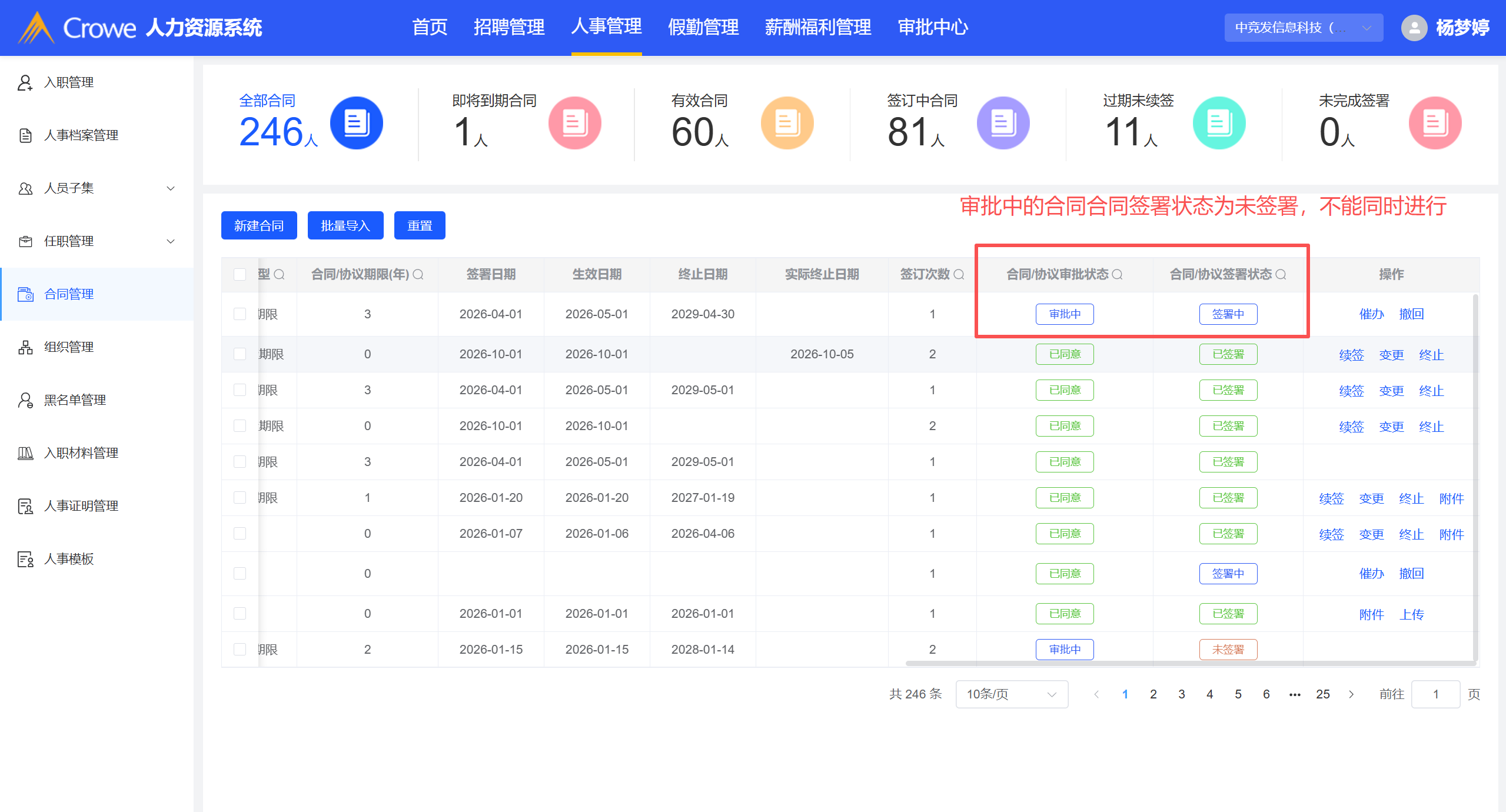Click search icon in 合同/协议签署状态 column header

click(x=1281, y=274)
